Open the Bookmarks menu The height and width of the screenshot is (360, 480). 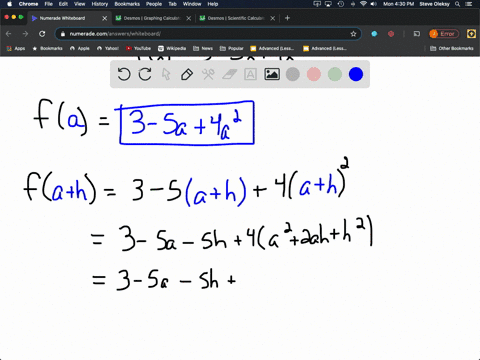coord(127,4)
